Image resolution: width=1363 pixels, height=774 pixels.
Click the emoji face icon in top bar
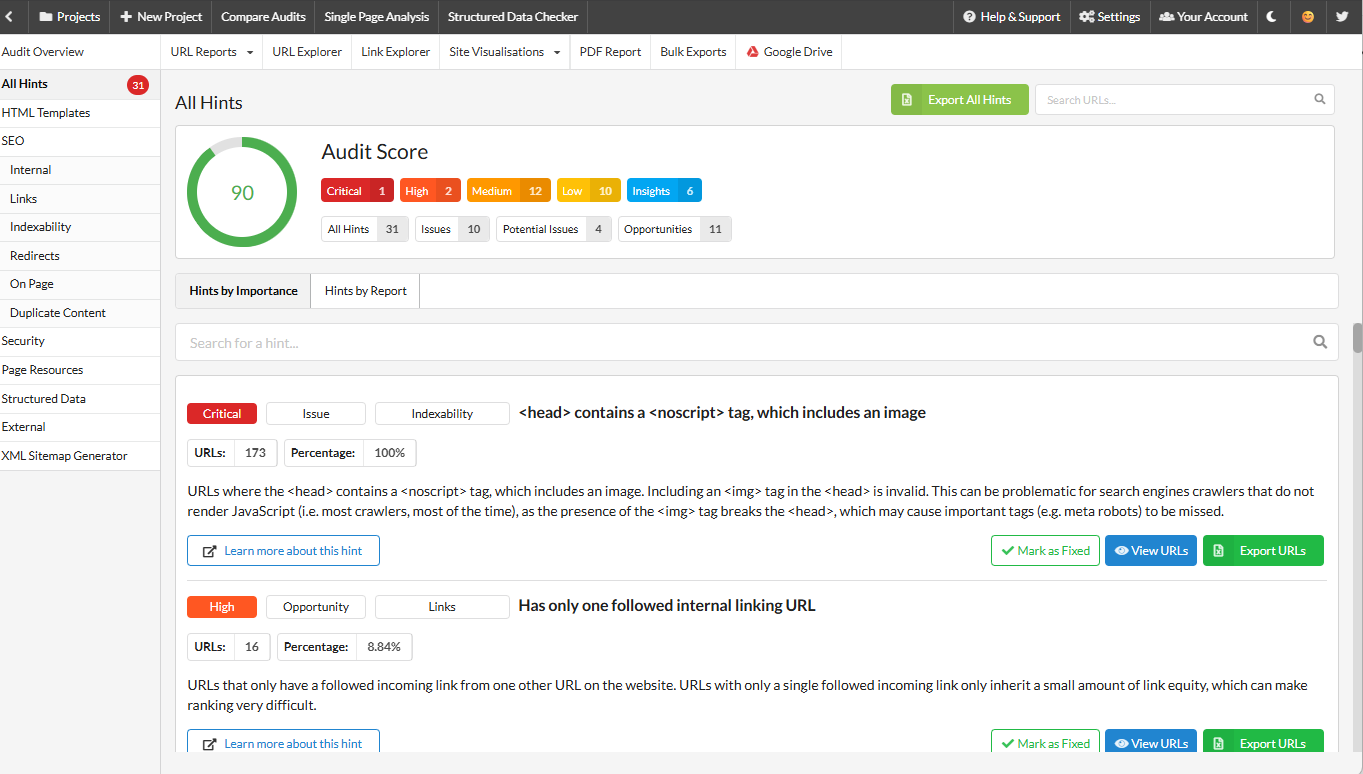pos(1307,17)
